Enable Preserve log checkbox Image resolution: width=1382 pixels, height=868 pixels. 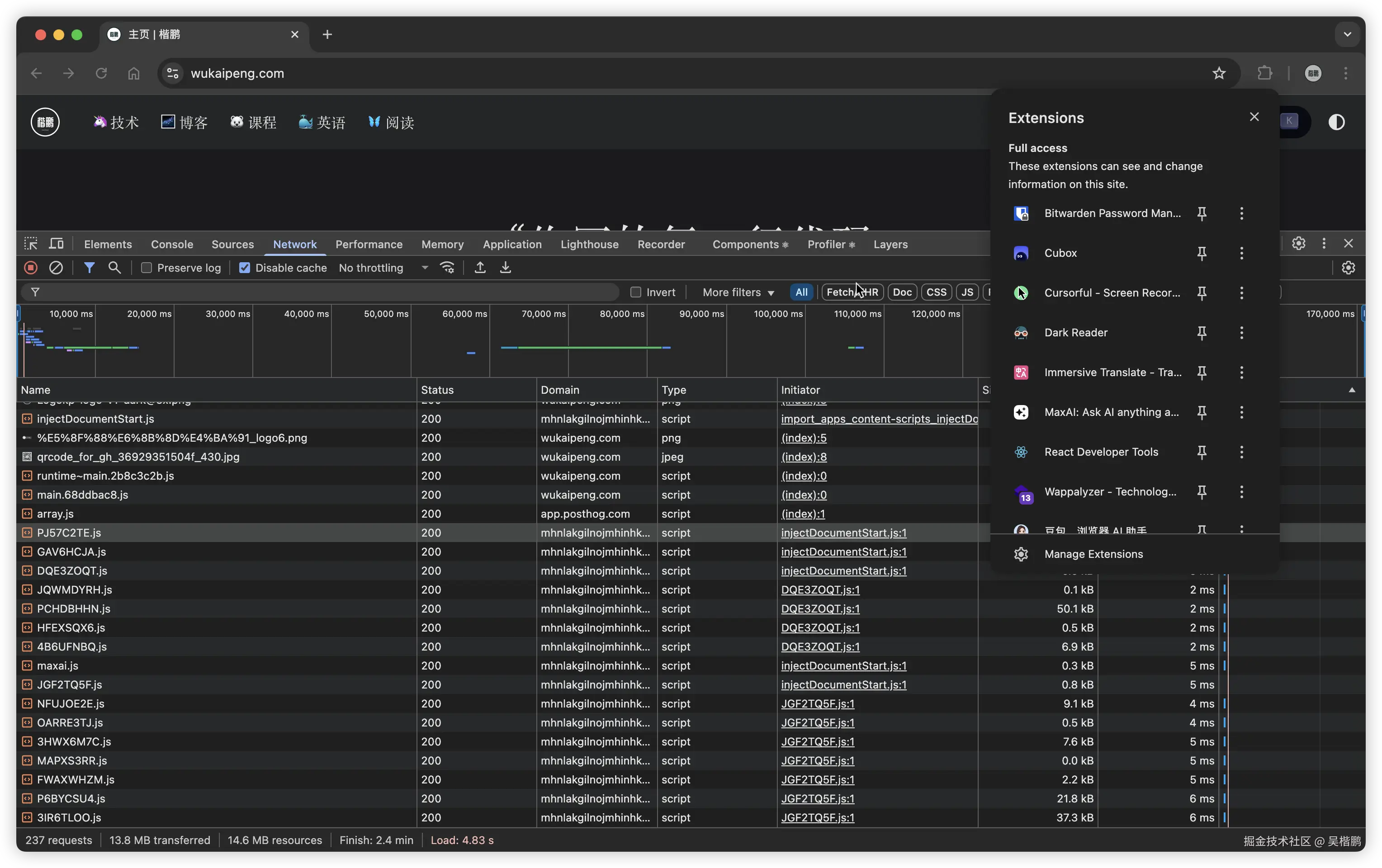point(147,268)
